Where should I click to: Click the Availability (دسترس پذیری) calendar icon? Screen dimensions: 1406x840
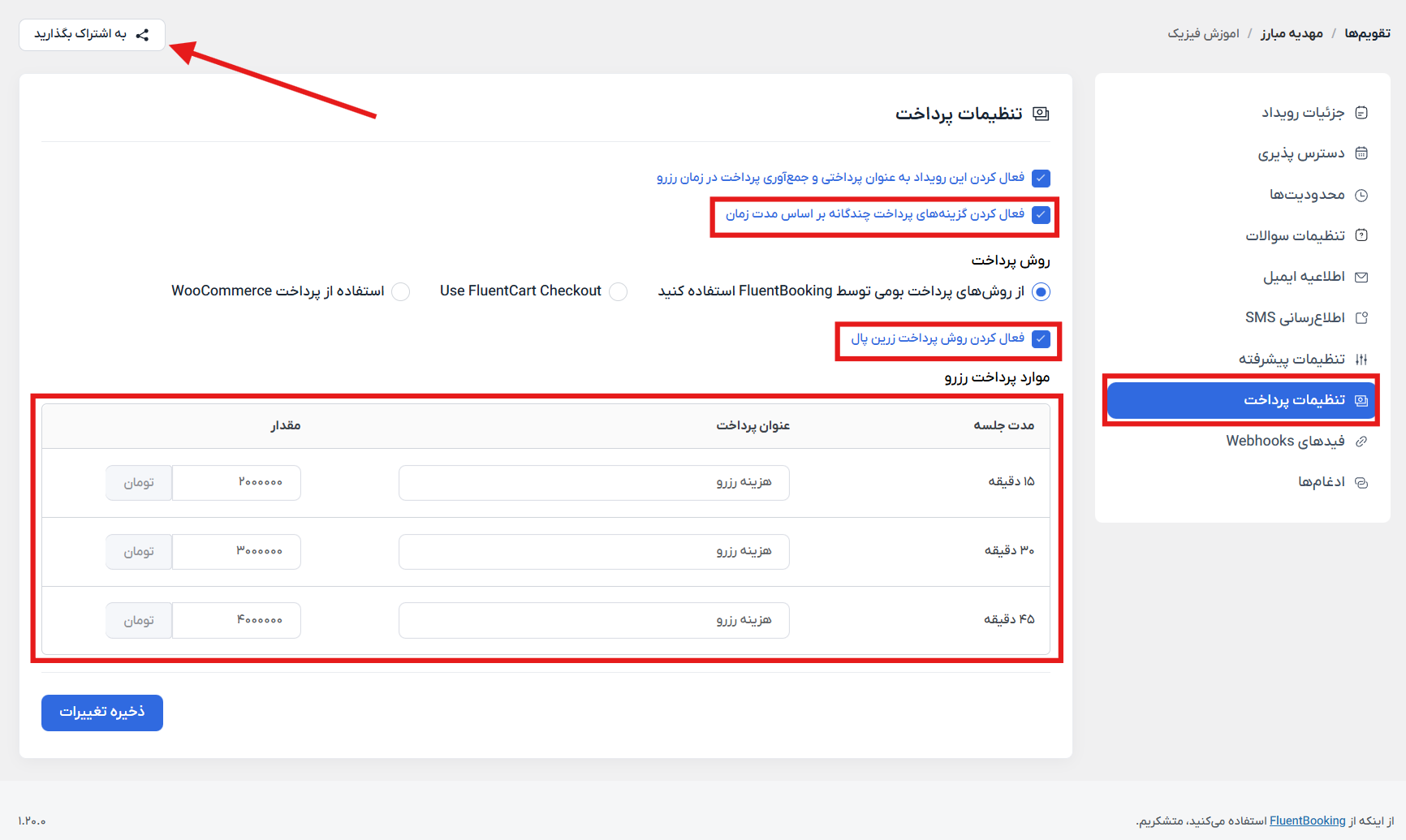1361,153
